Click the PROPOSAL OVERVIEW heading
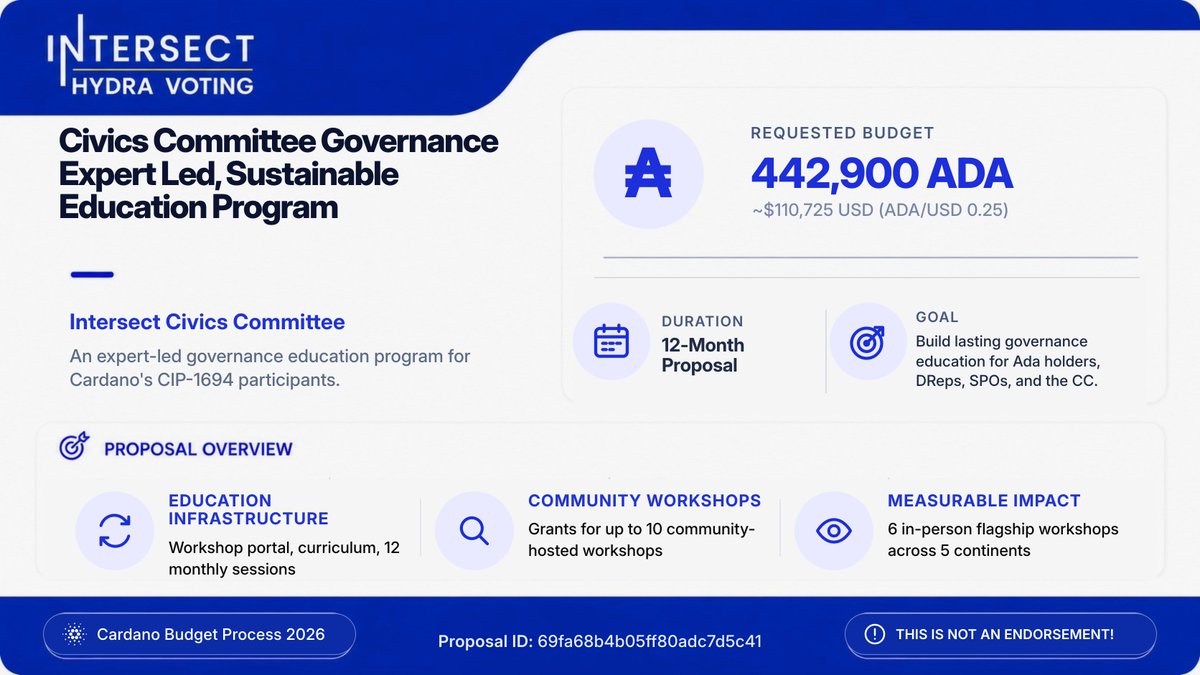The width and height of the screenshot is (1200, 675). [x=198, y=449]
